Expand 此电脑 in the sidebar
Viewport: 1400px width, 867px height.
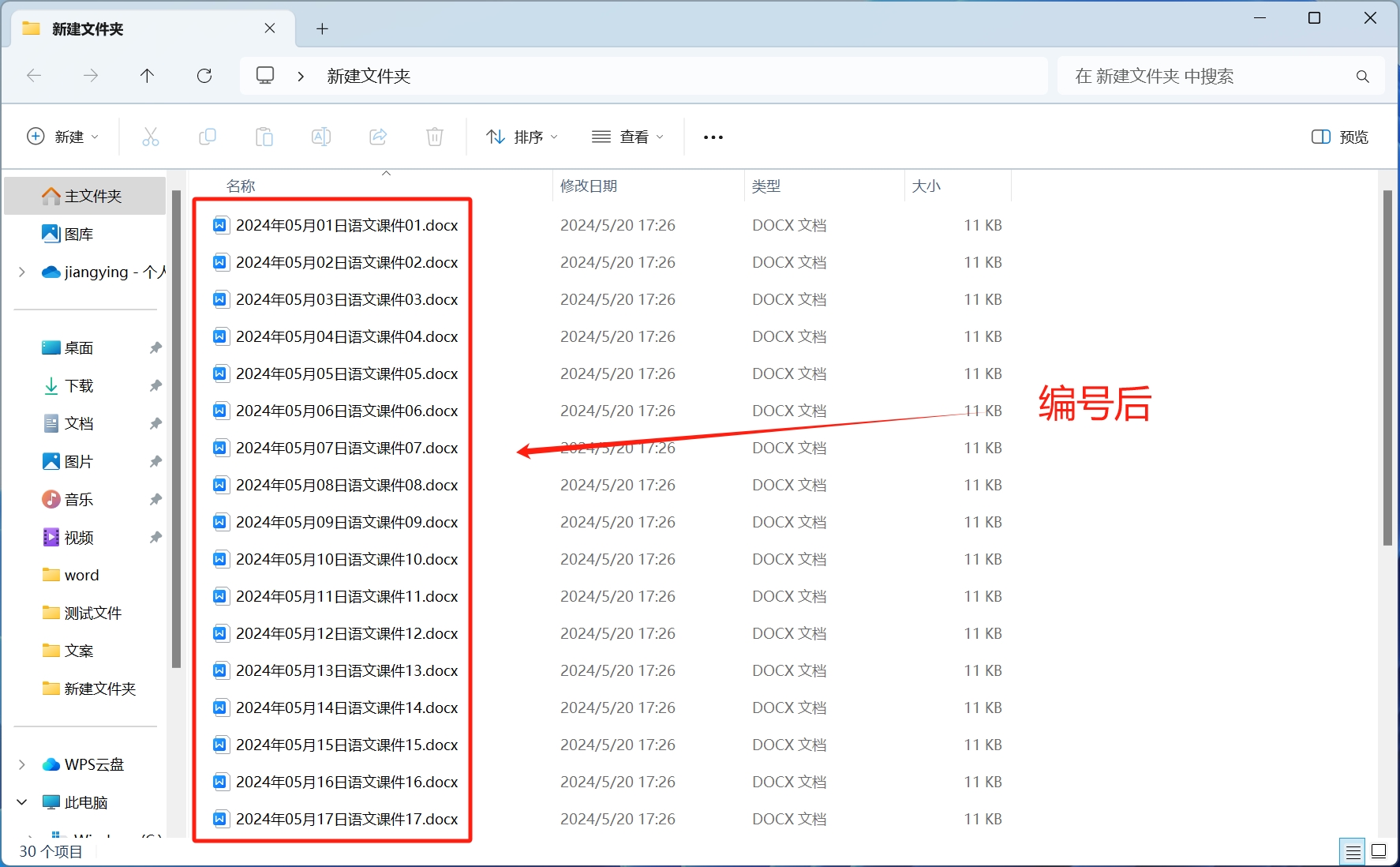point(21,801)
